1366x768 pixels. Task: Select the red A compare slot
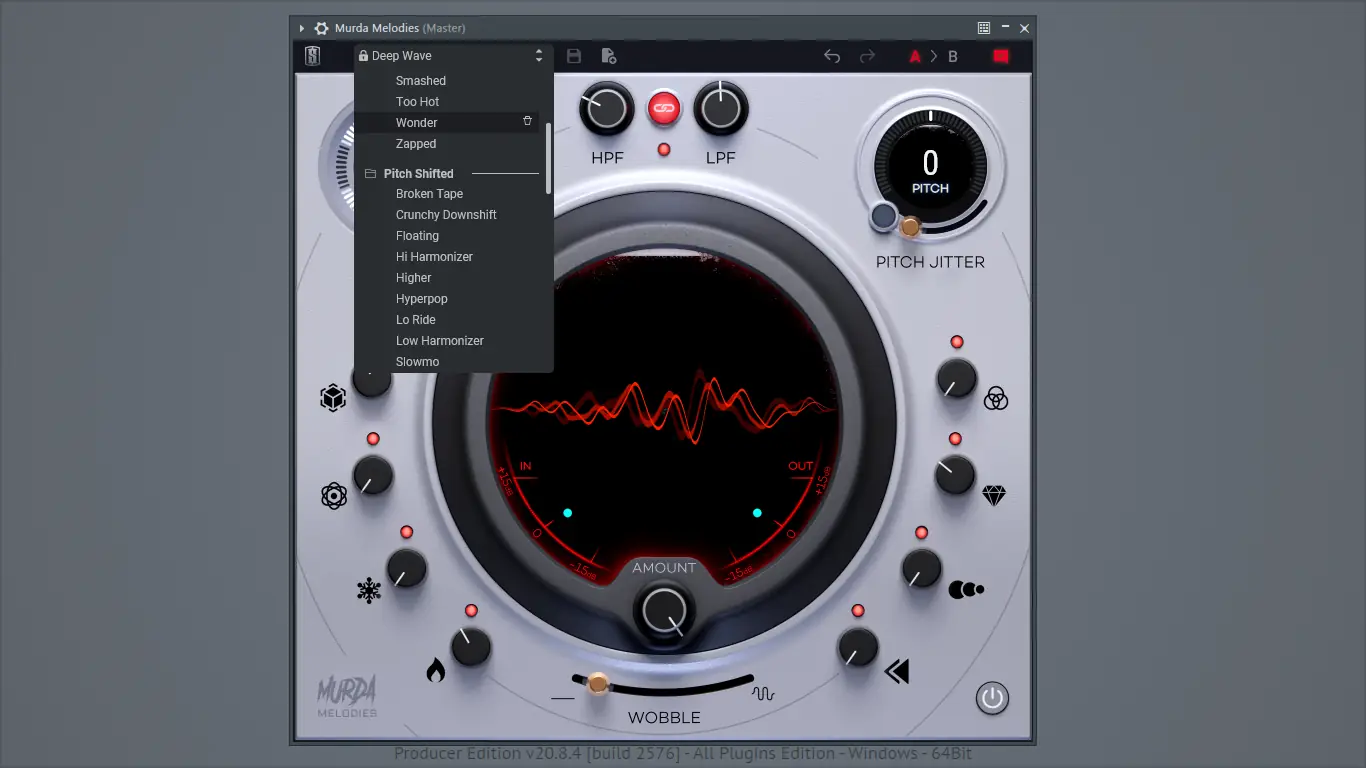click(914, 57)
